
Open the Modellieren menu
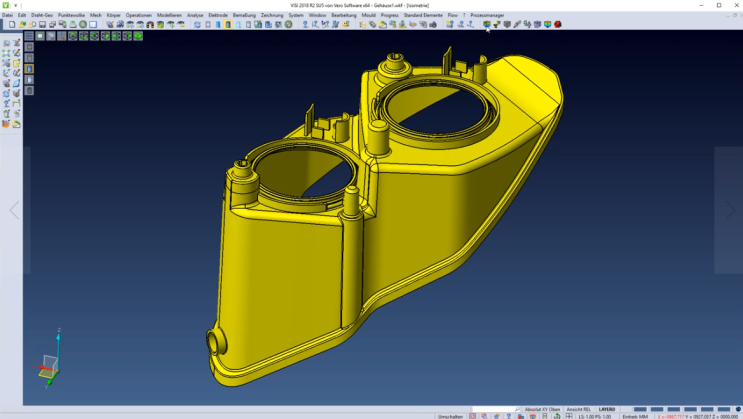coord(169,15)
